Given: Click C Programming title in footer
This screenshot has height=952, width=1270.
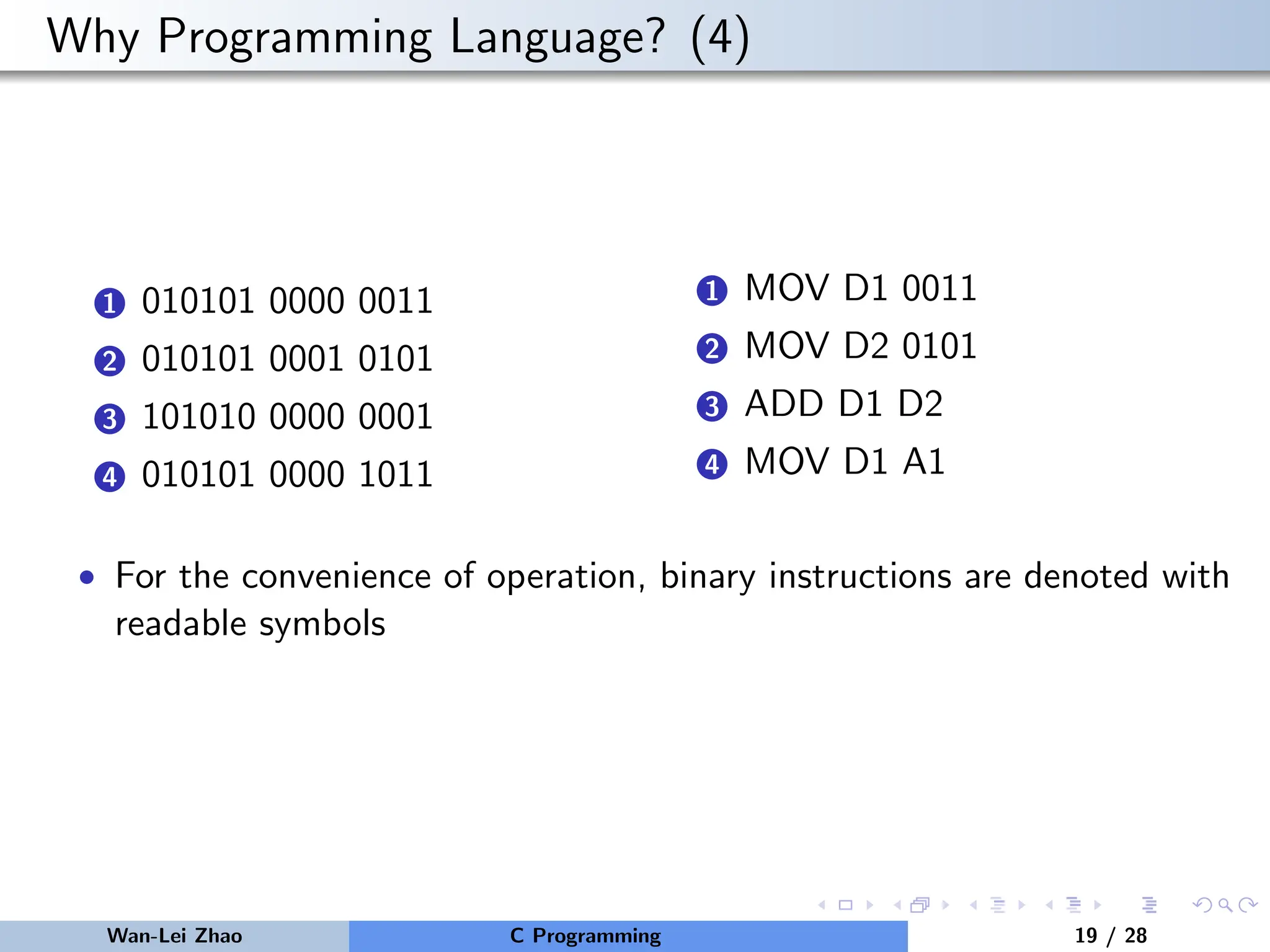Looking at the screenshot, I should (585, 936).
